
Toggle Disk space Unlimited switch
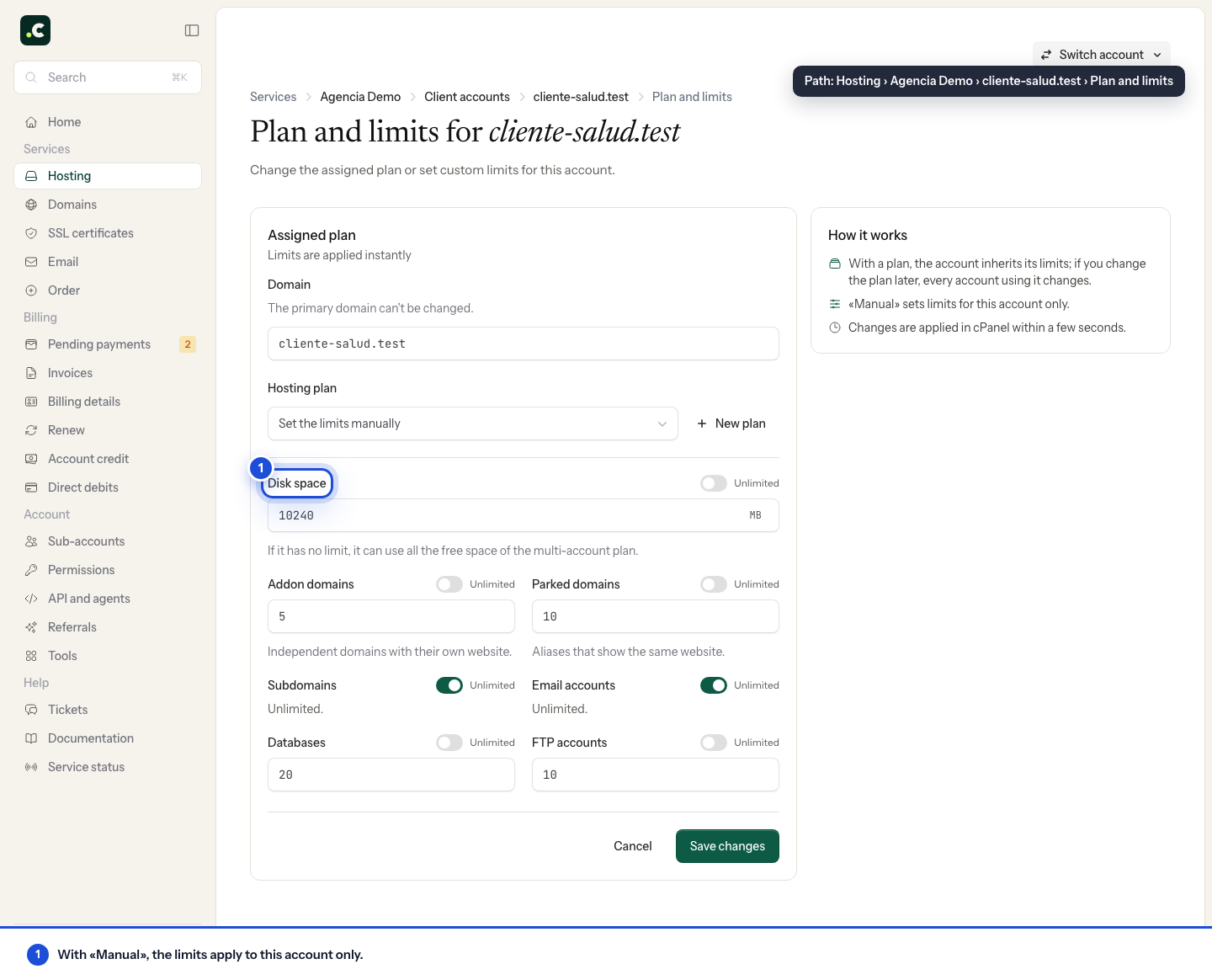[714, 483]
